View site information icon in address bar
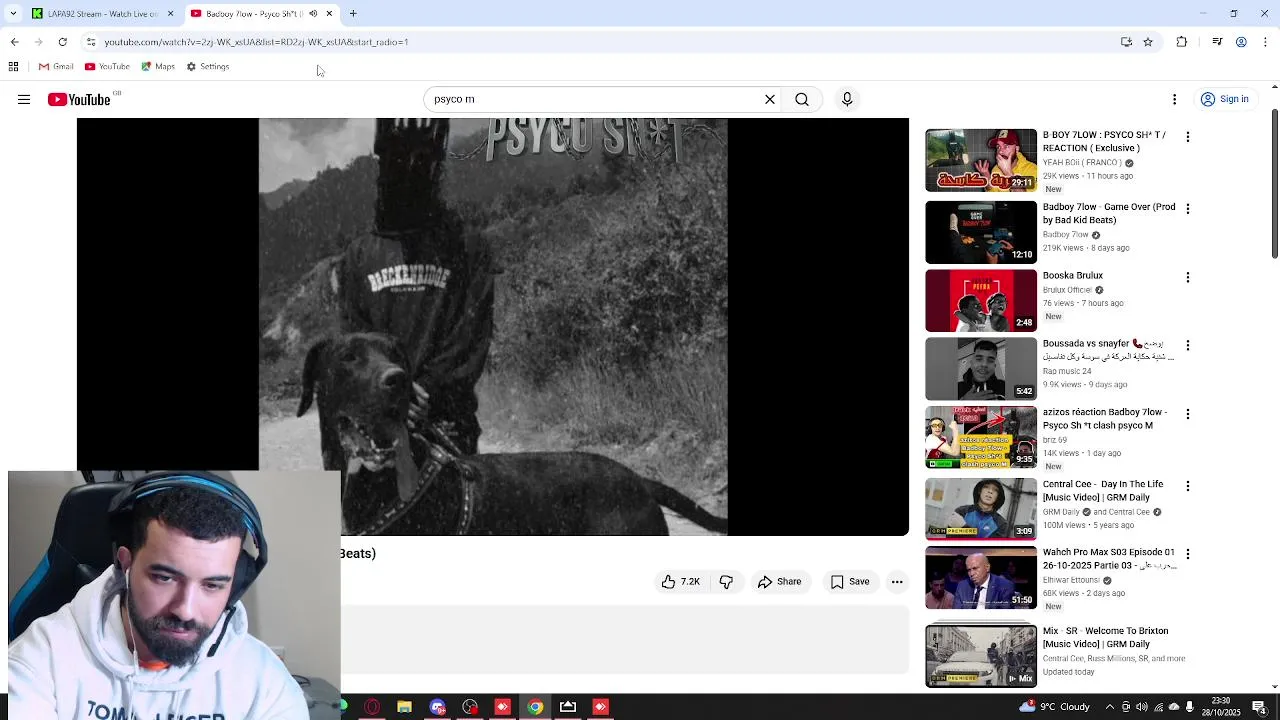The height and width of the screenshot is (720, 1280). [90, 42]
